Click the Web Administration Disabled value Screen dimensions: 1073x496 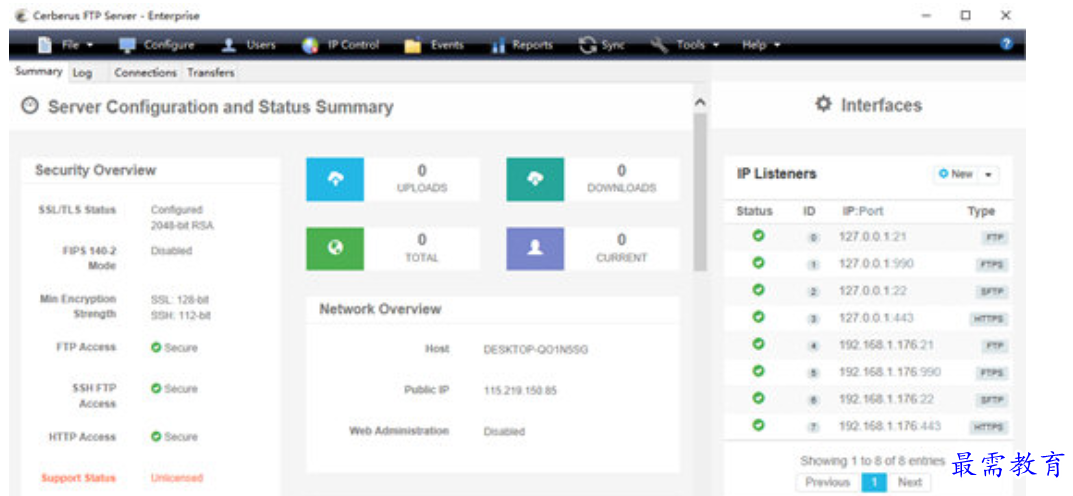coord(504,432)
